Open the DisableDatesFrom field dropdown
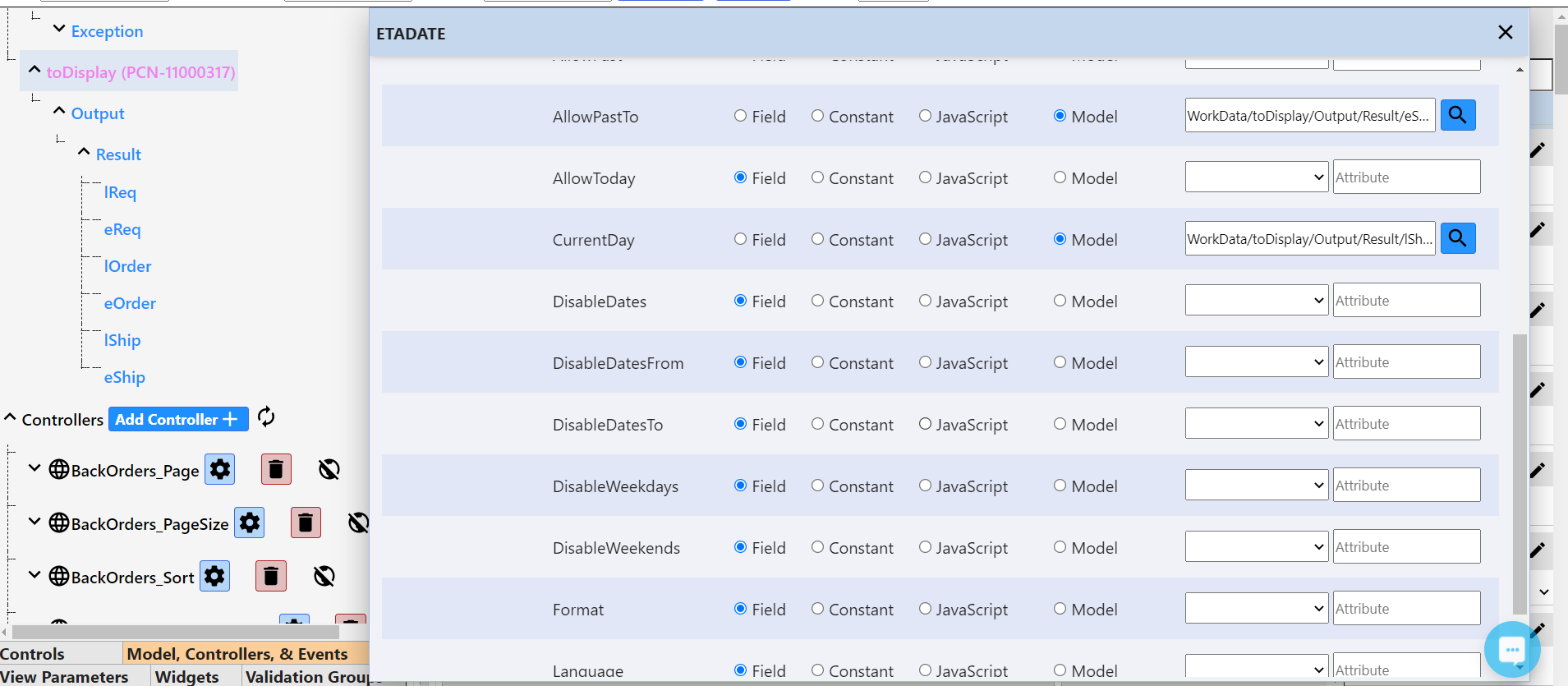The width and height of the screenshot is (1568, 686). pos(1257,361)
